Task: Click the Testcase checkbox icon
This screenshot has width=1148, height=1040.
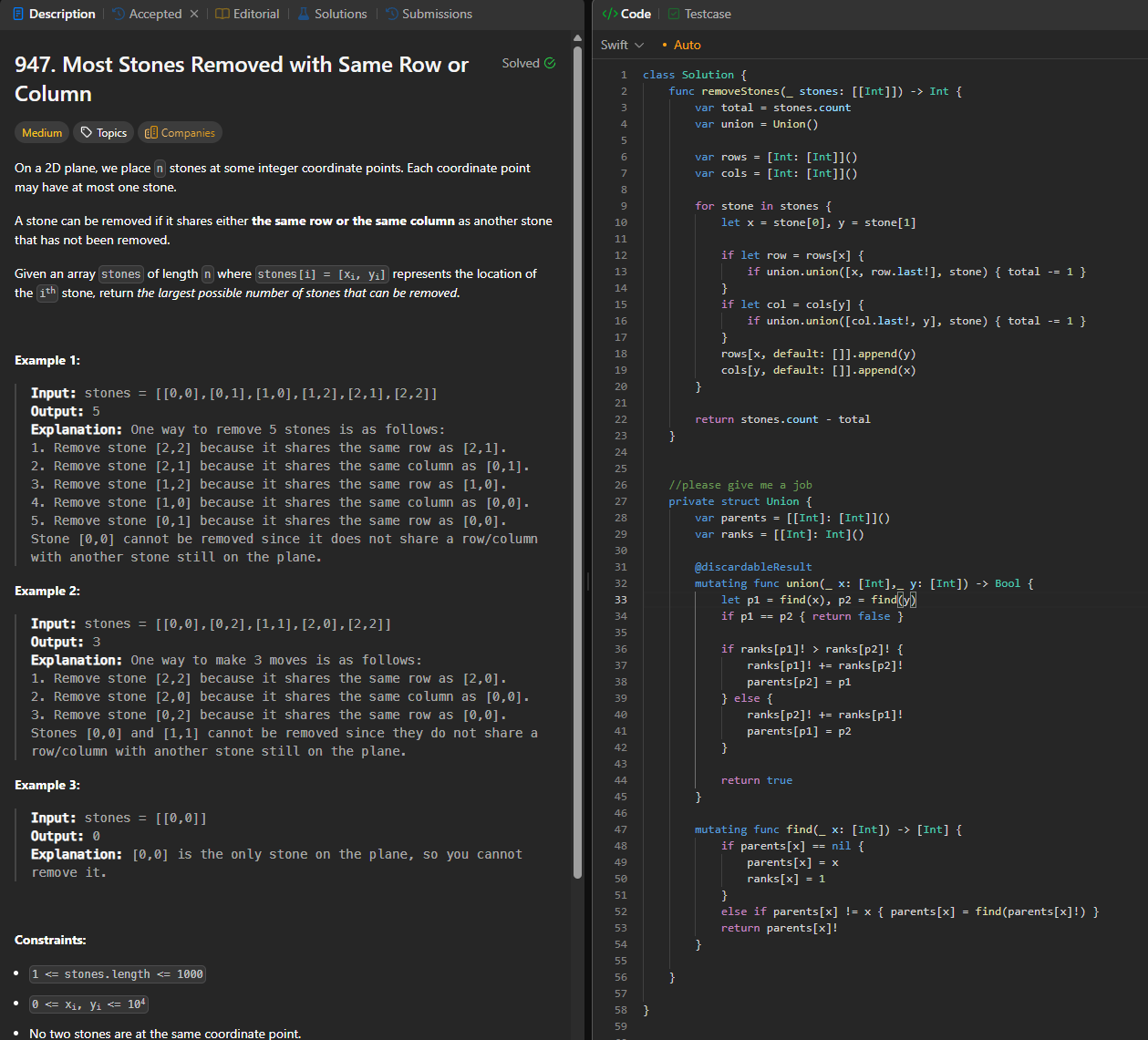Action: tap(674, 14)
